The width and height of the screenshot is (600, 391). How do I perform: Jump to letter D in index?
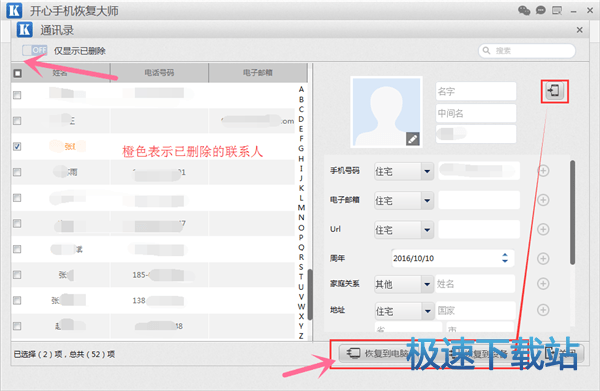pos(301,119)
